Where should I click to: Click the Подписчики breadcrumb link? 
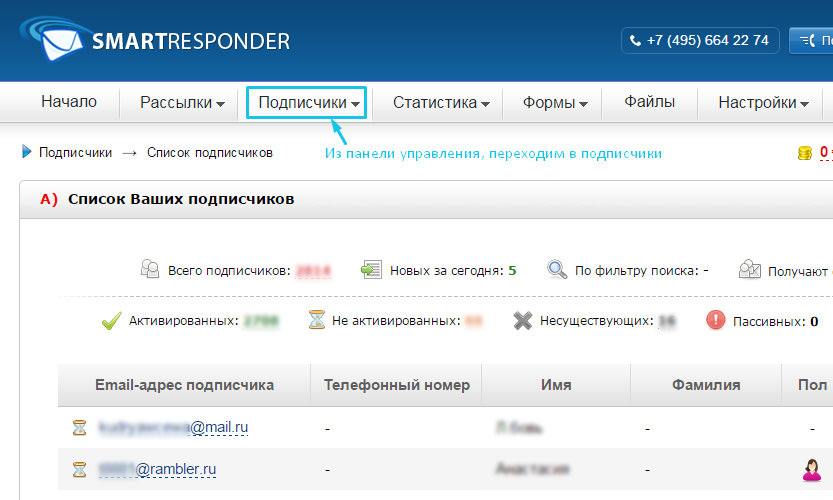[x=75, y=152]
